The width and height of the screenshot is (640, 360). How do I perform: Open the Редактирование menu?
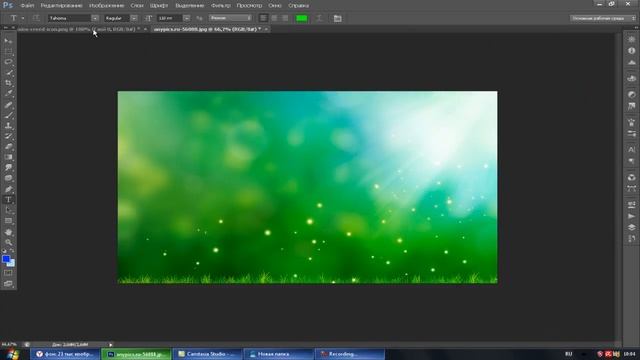coord(61,6)
